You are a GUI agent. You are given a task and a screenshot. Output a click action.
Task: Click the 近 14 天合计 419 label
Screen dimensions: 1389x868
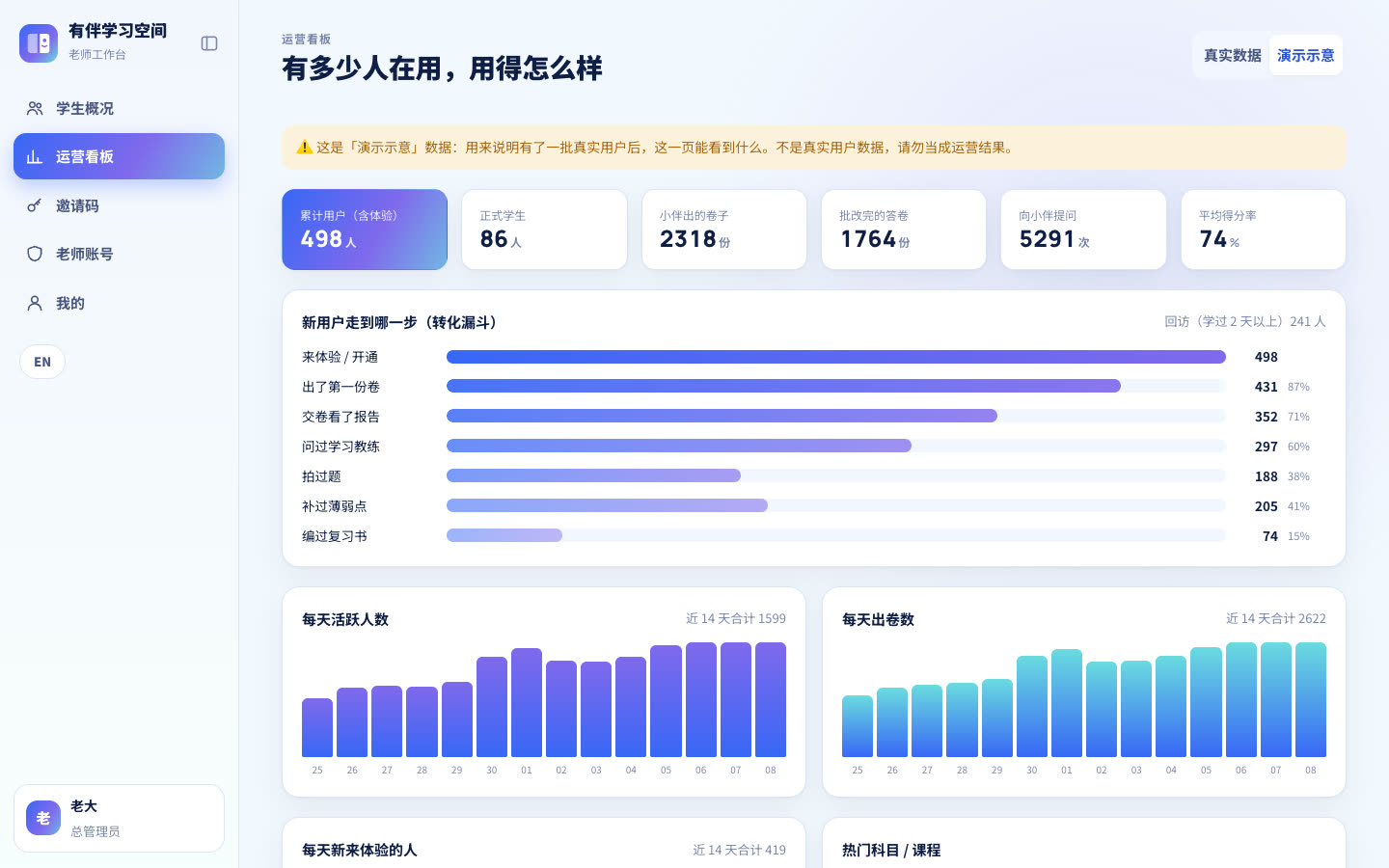click(739, 850)
